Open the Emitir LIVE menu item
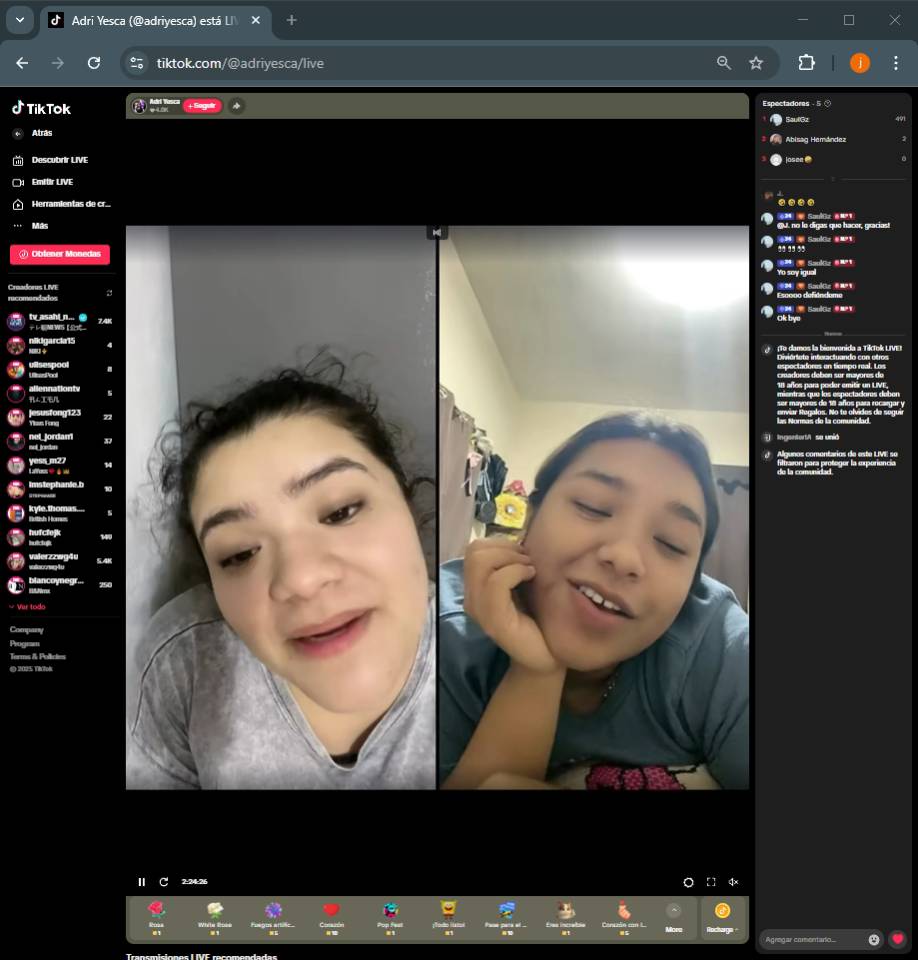 [52, 182]
